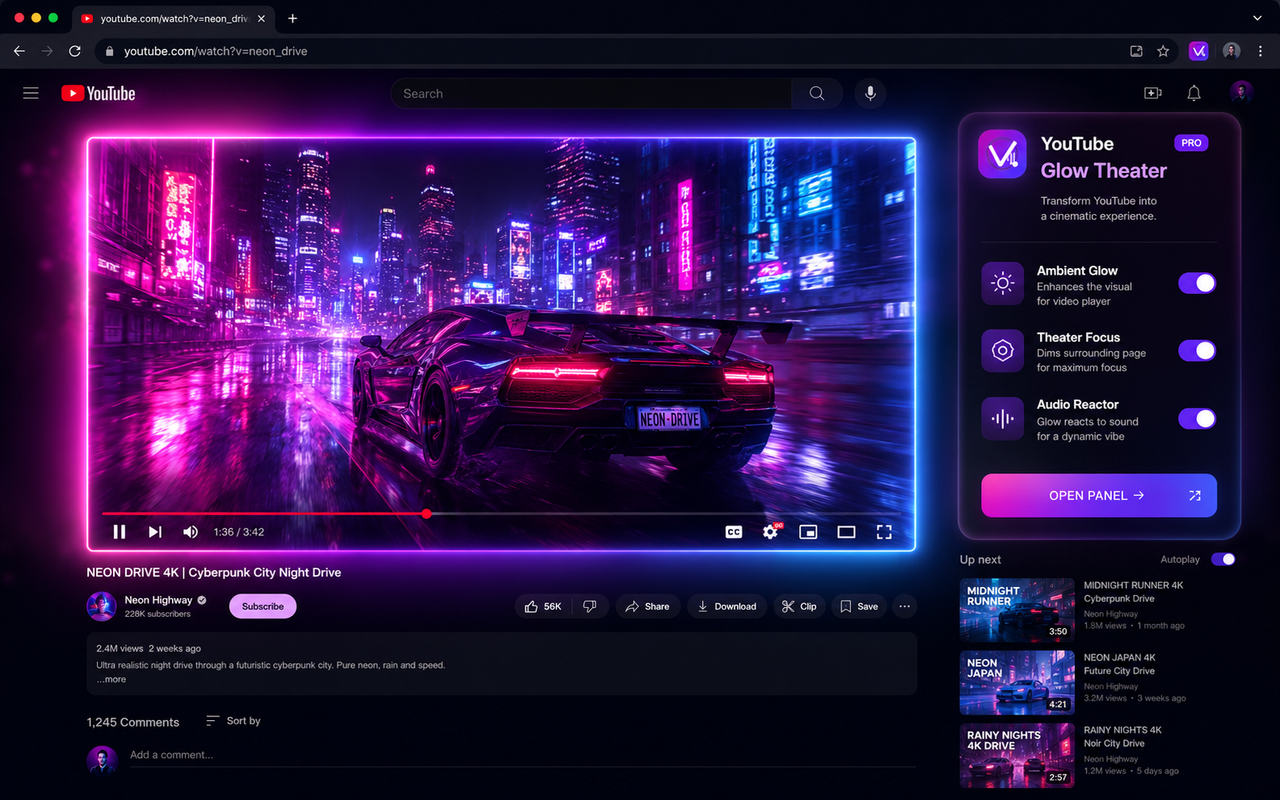Click the Search input box
The width and height of the screenshot is (1280, 800).
coord(591,93)
